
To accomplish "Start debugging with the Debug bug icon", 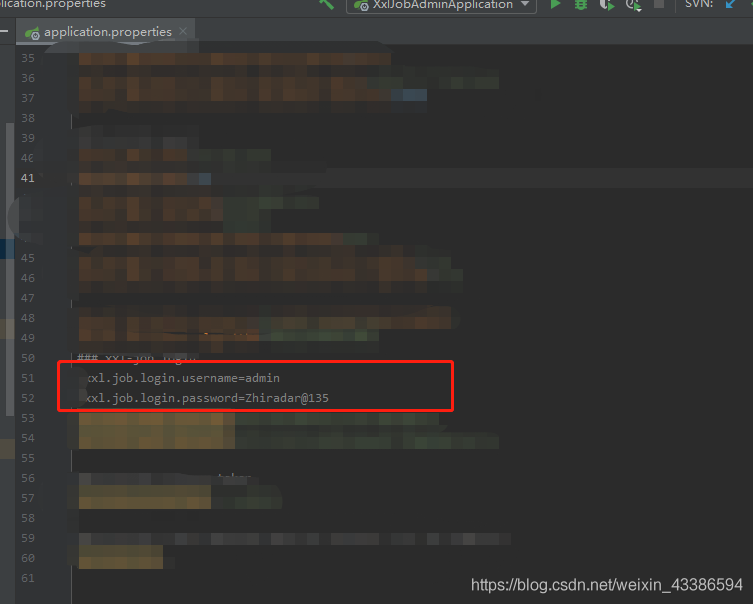I will [581, 5].
